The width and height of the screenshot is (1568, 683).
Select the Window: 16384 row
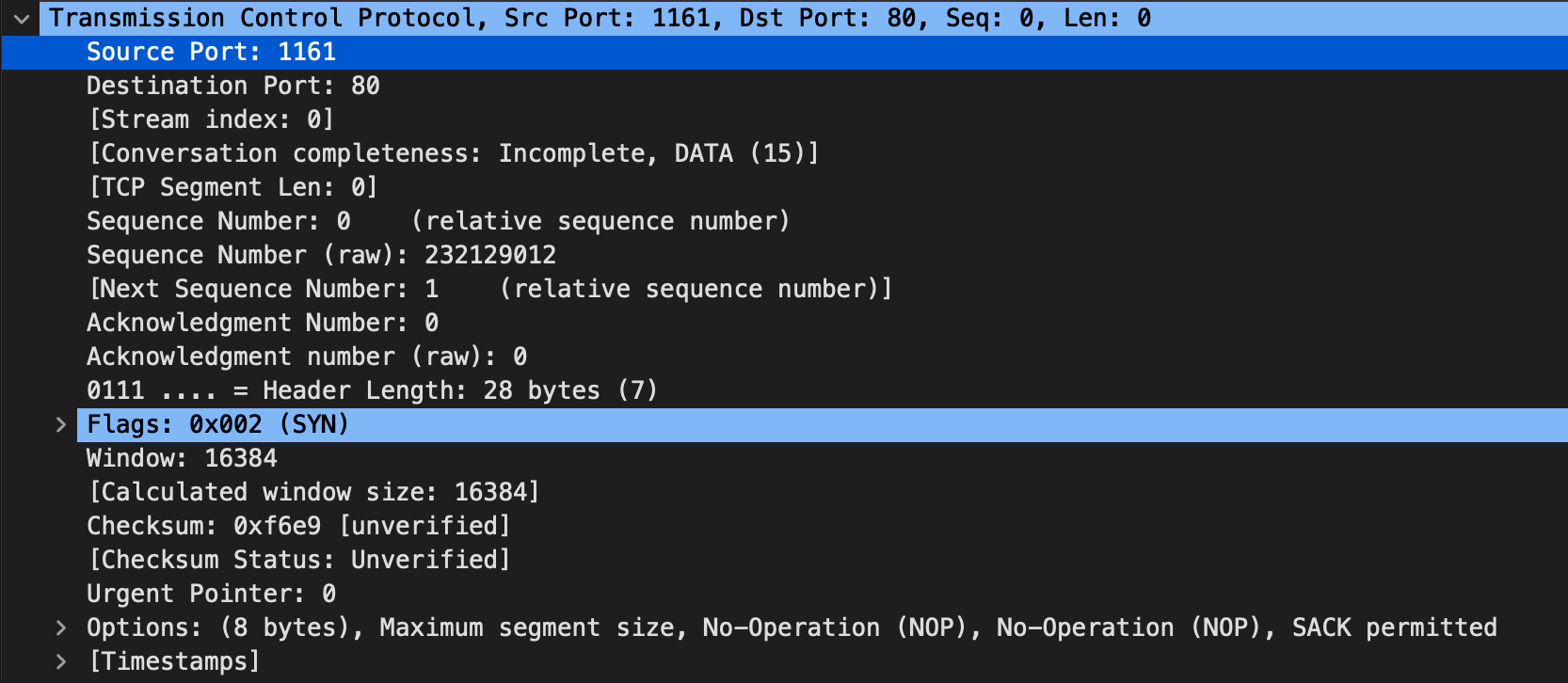click(784, 458)
